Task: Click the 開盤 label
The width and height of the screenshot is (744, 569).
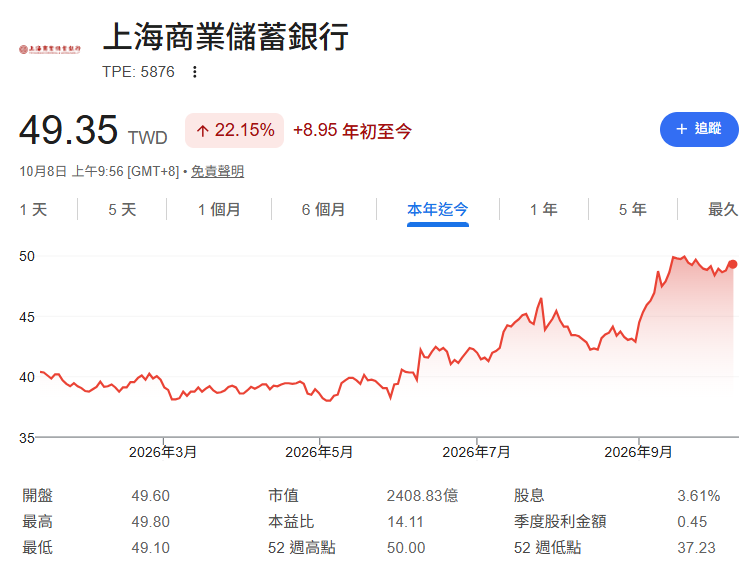Action: click(x=37, y=496)
